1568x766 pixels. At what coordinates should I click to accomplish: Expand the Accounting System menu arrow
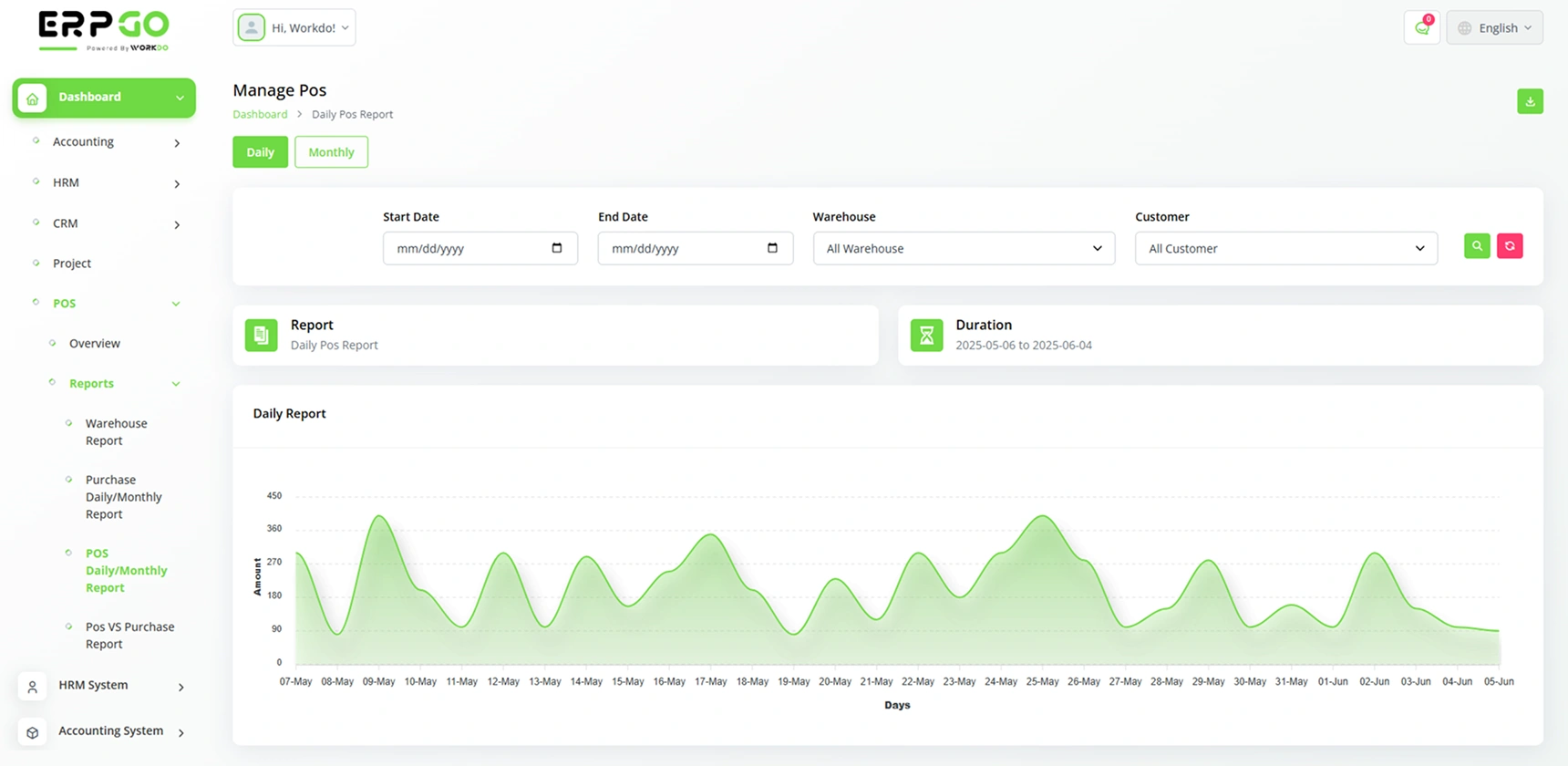(181, 732)
